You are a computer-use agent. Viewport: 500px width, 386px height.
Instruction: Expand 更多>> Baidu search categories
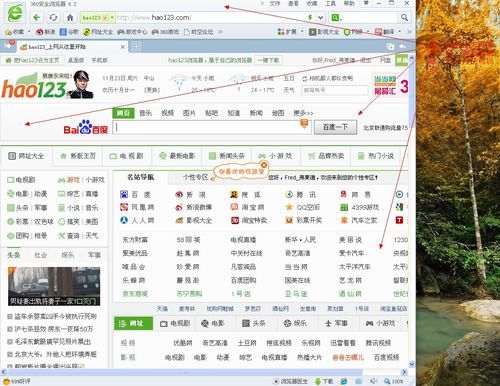(x=303, y=113)
